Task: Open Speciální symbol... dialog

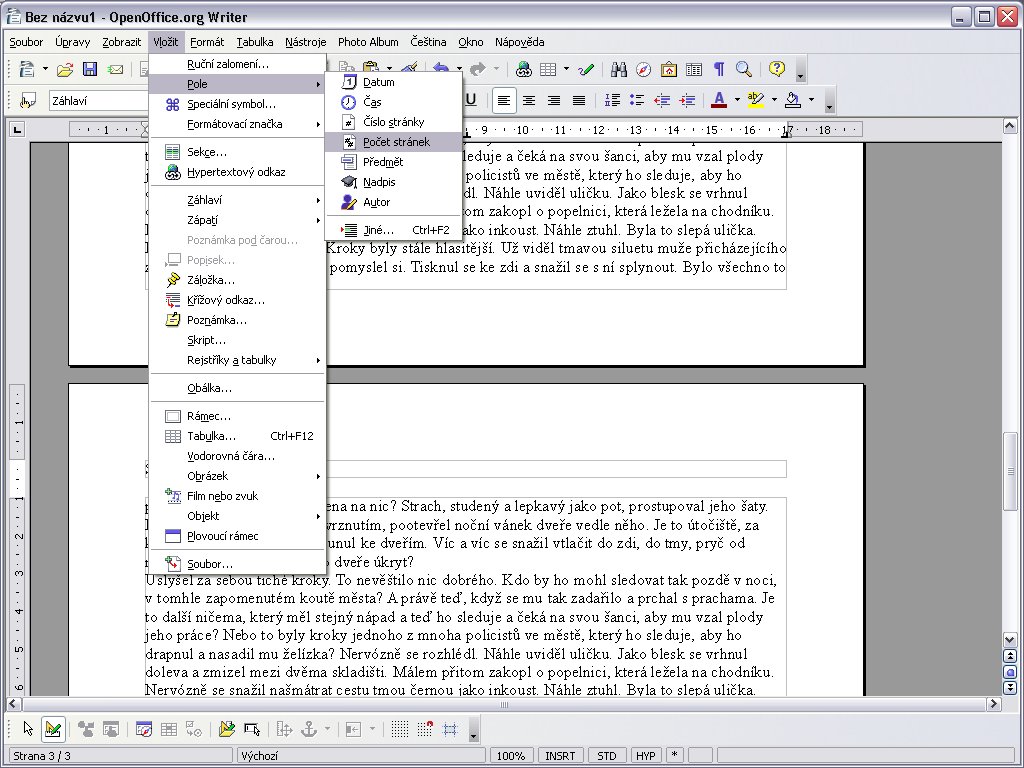Action: pyautogui.click(x=238, y=104)
